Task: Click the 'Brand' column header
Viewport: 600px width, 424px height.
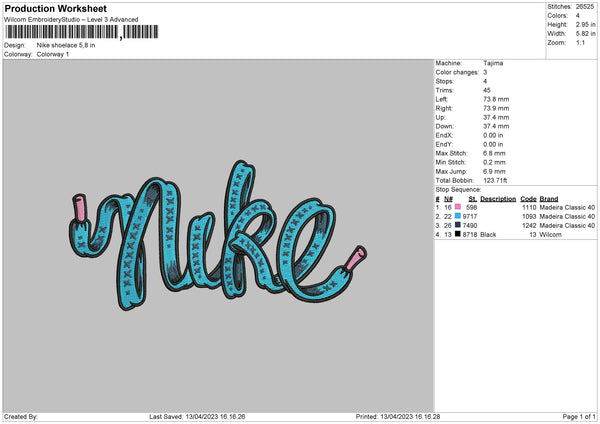Action: click(549, 199)
